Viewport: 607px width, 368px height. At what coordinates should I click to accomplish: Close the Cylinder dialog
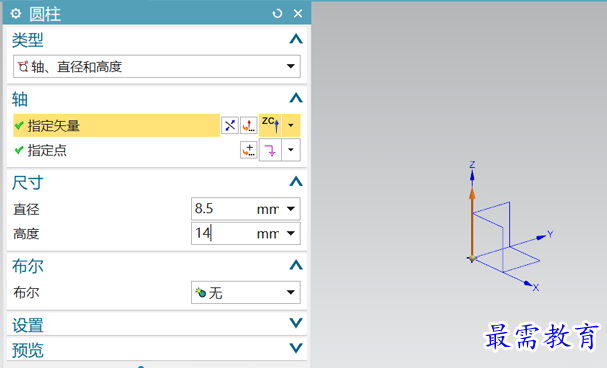pyautogui.click(x=298, y=14)
